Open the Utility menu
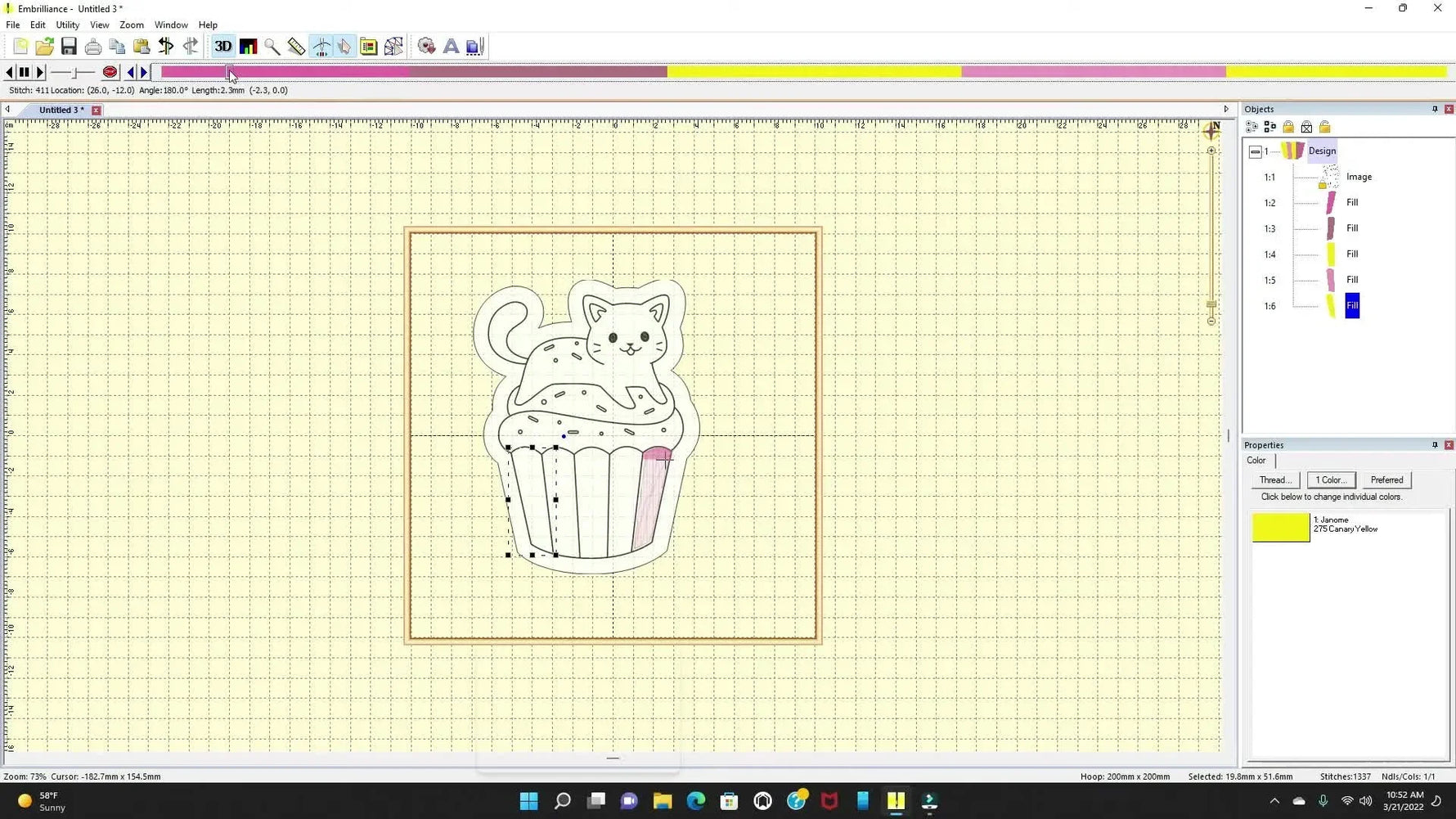Screen dimensions: 1456x819 click(67, 25)
